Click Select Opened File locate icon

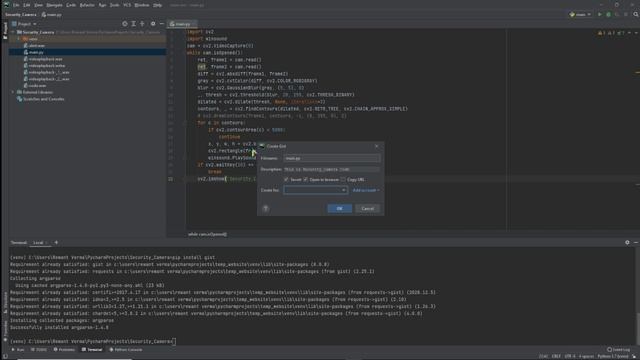click(124, 24)
